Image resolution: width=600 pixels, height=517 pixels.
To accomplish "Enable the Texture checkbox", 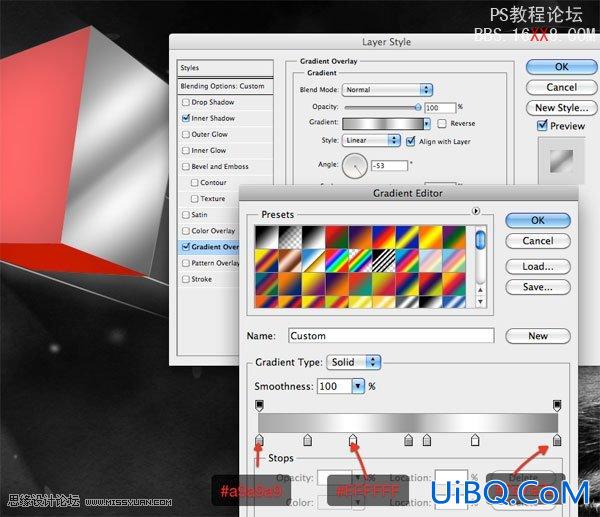I will click(195, 199).
